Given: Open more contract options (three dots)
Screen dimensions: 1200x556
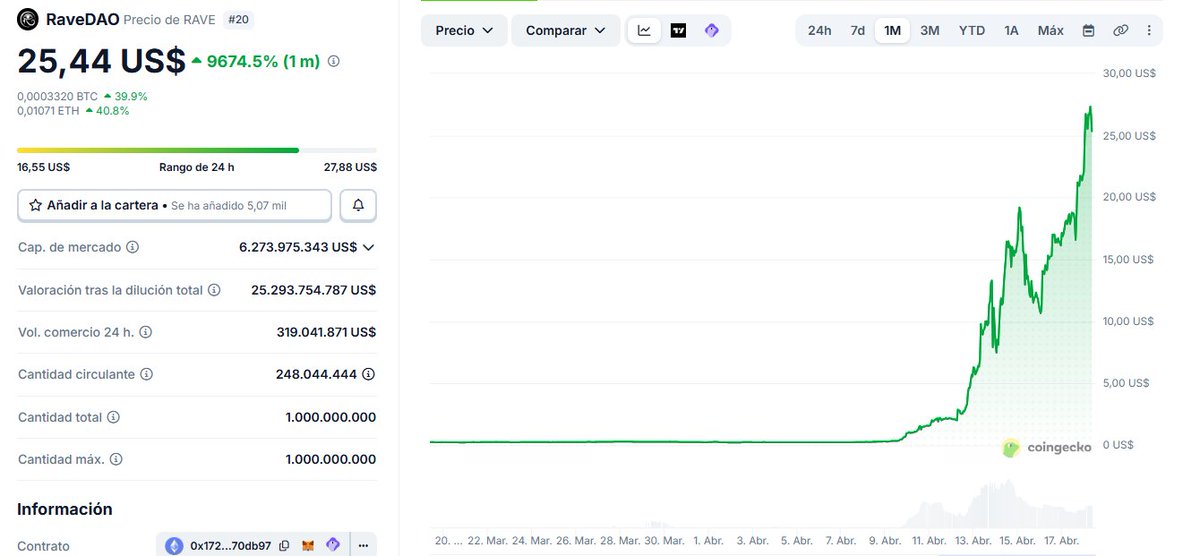Looking at the screenshot, I should coord(362,546).
